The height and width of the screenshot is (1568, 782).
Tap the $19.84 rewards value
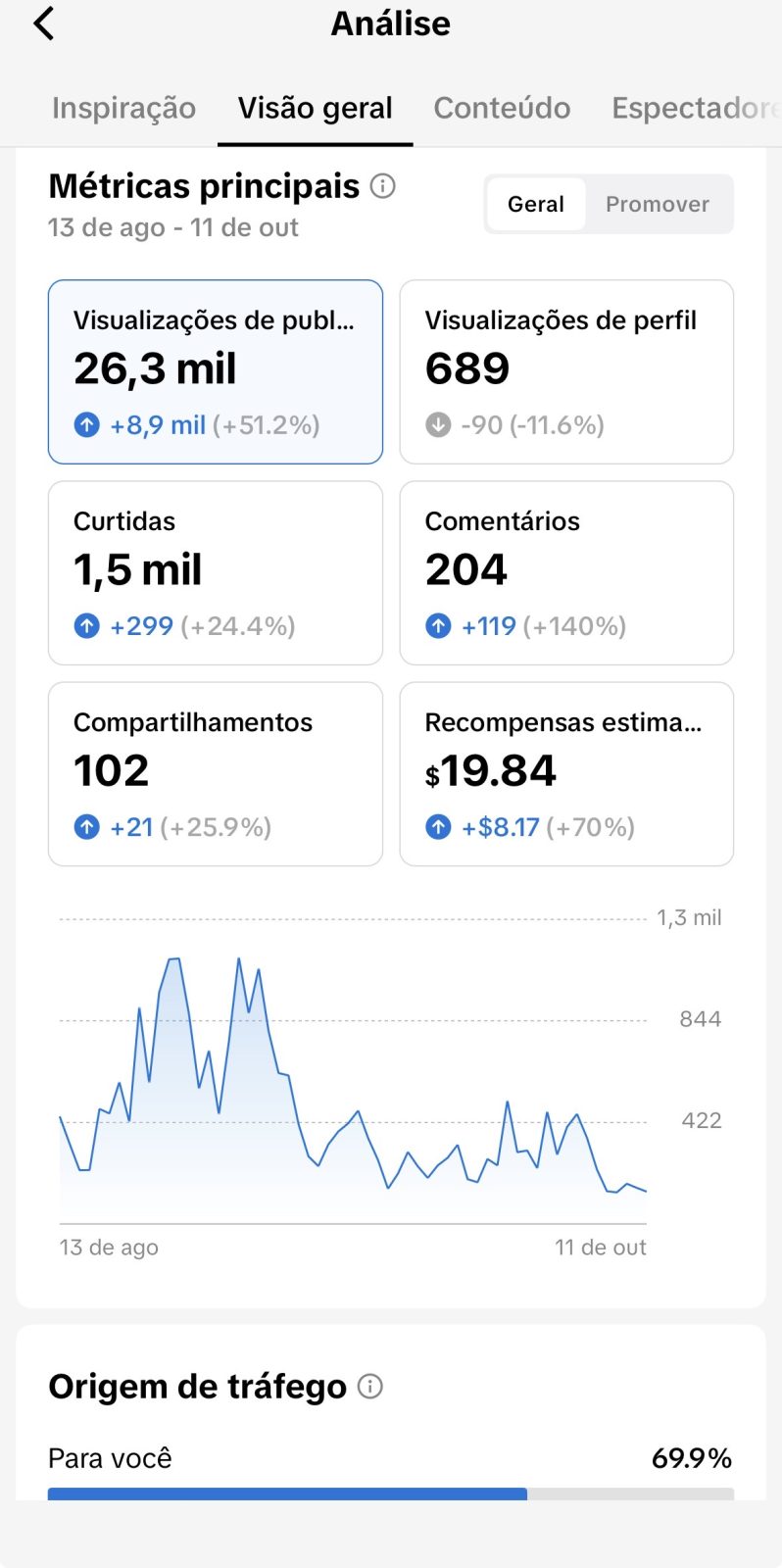coord(490,771)
